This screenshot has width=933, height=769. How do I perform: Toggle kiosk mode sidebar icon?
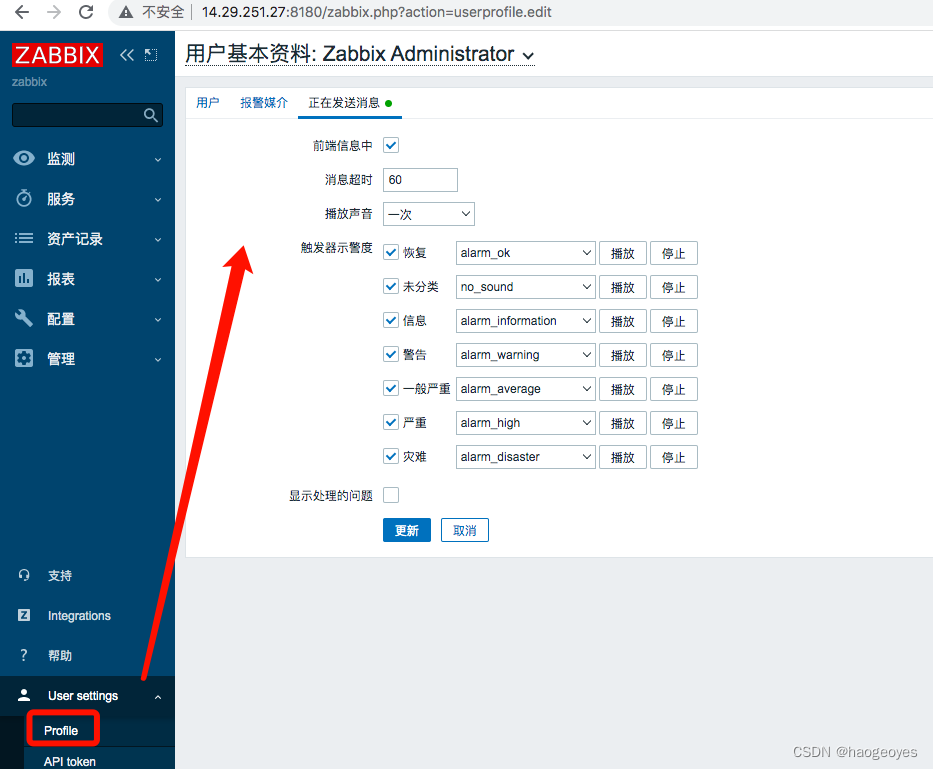coord(151,55)
